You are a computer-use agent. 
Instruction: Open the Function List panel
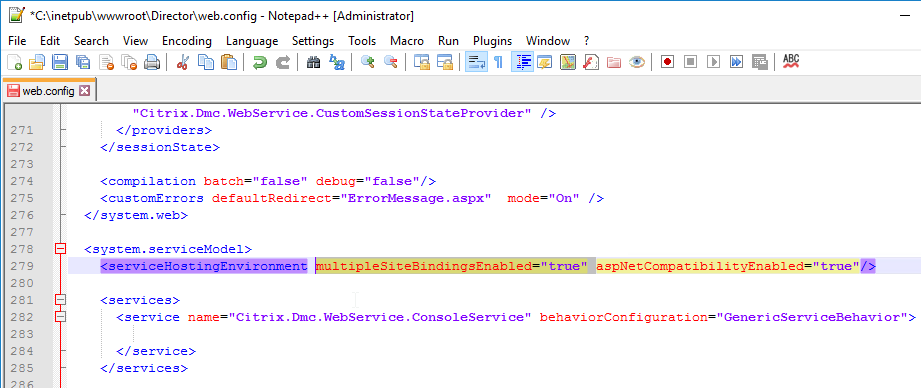tap(590, 62)
